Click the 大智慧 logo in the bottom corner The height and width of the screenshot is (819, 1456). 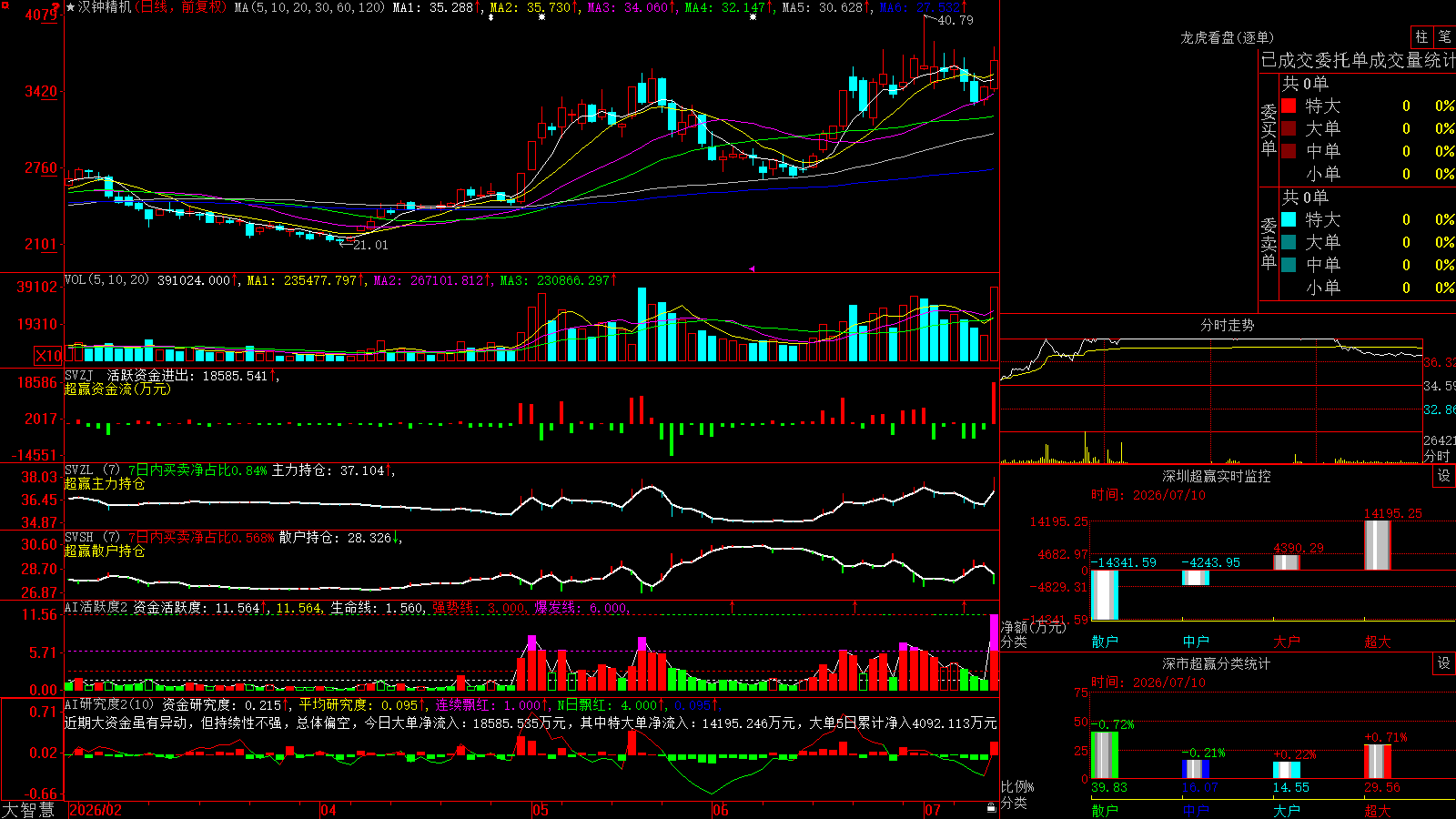tap(28, 810)
